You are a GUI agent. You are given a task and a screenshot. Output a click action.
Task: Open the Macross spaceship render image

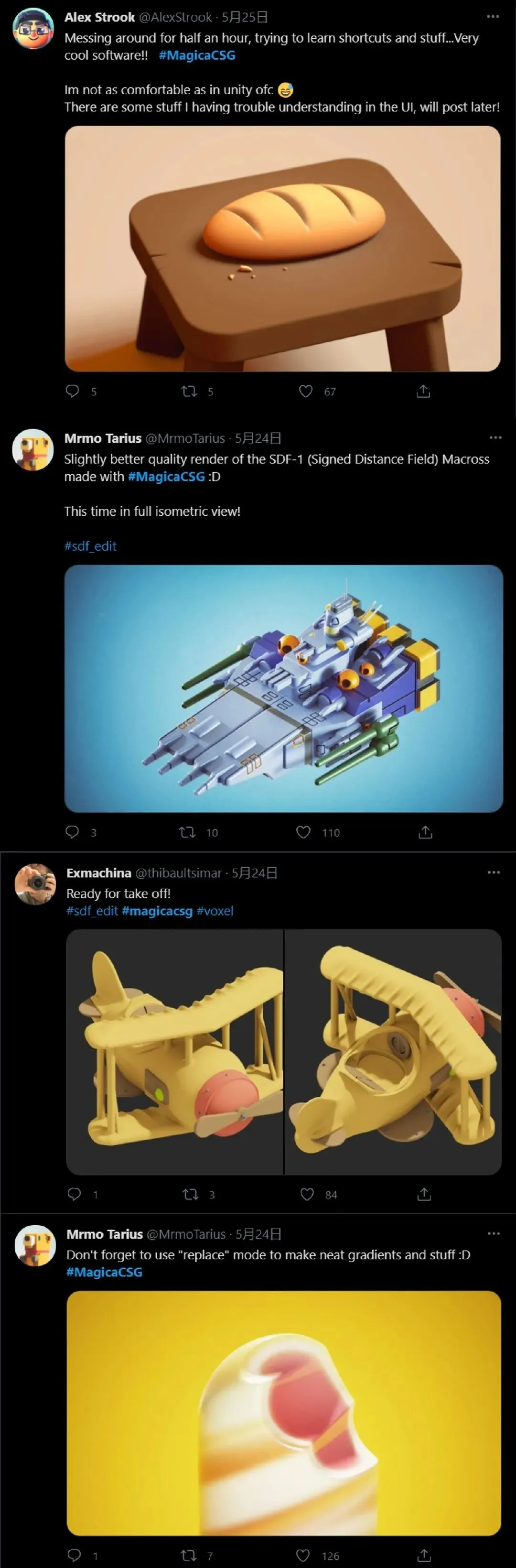[283, 688]
